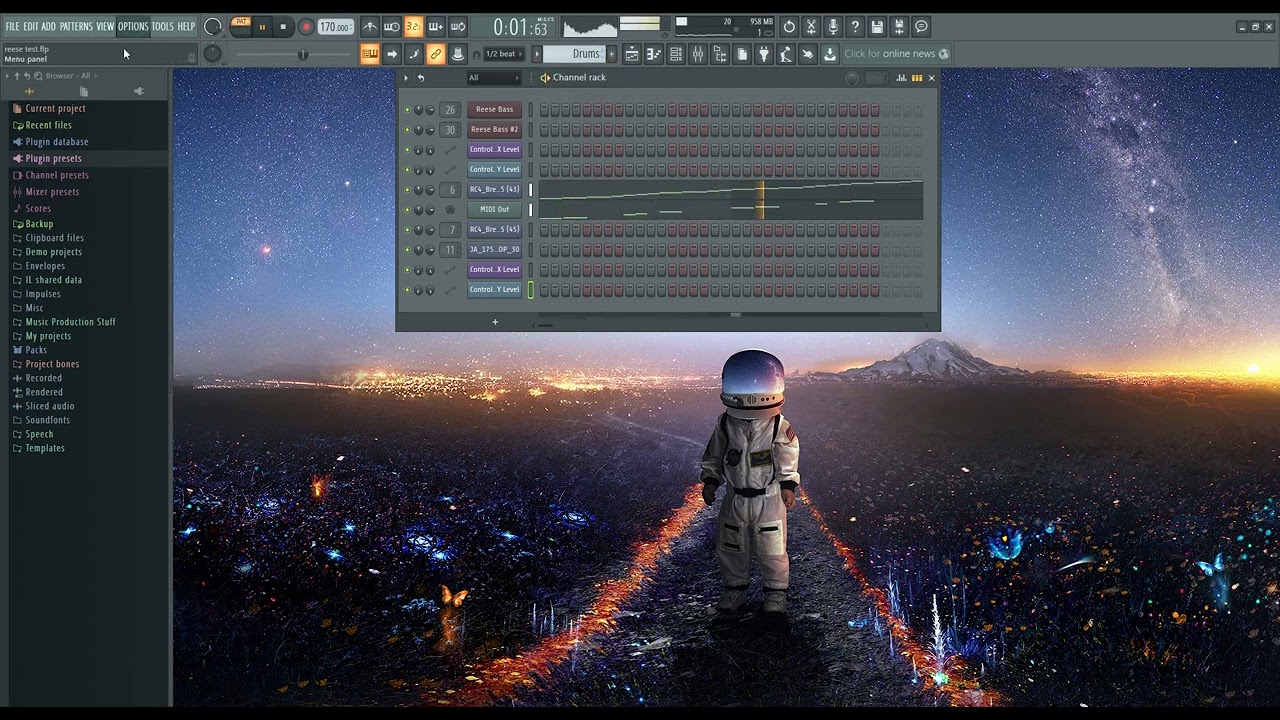Click the step editing mode icon
Image resolution: width=1280 pixels, height=720 pixels.
414,54
